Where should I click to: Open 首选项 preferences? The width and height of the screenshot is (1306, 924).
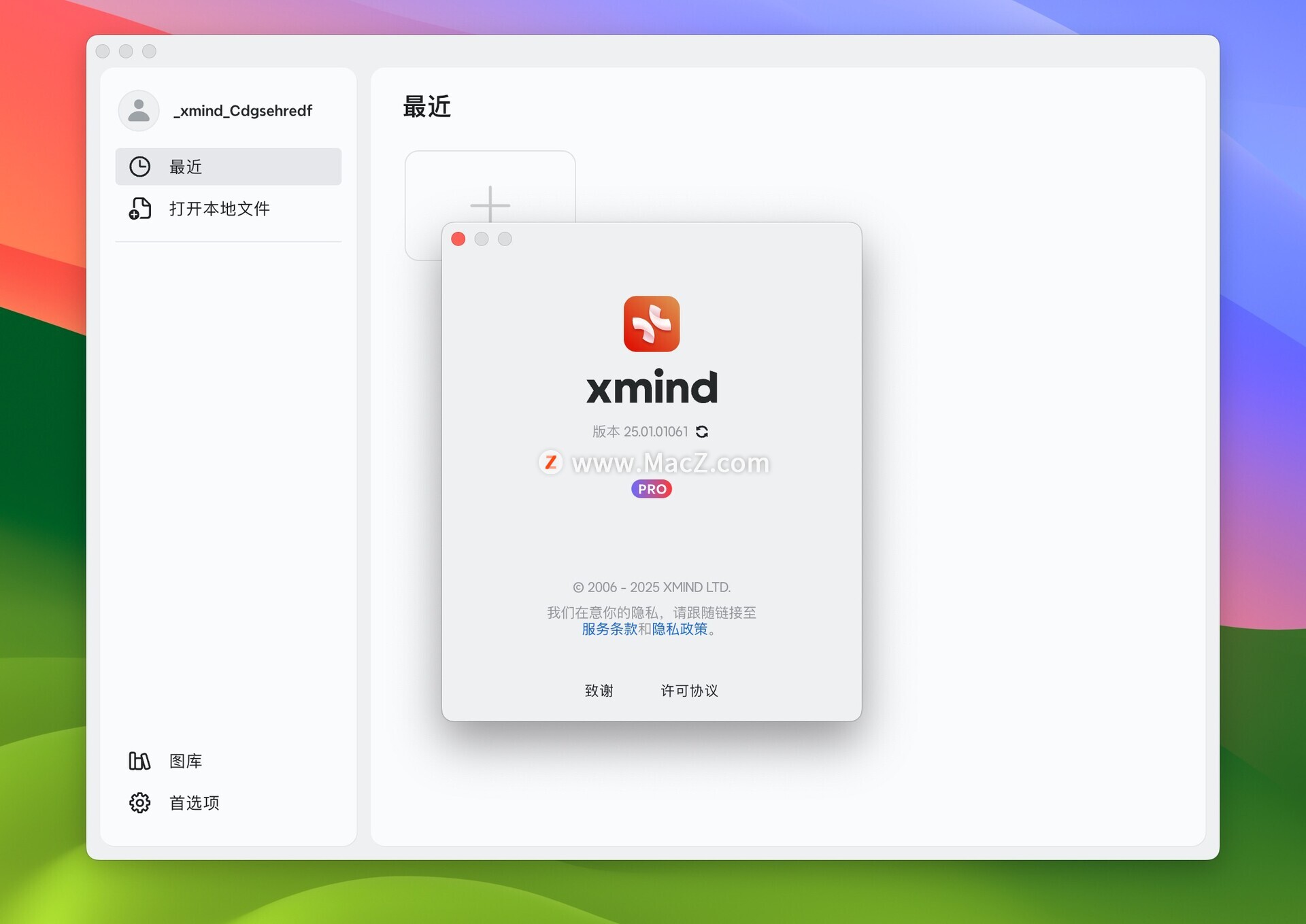pyautogui.click(x=194, y=803)
